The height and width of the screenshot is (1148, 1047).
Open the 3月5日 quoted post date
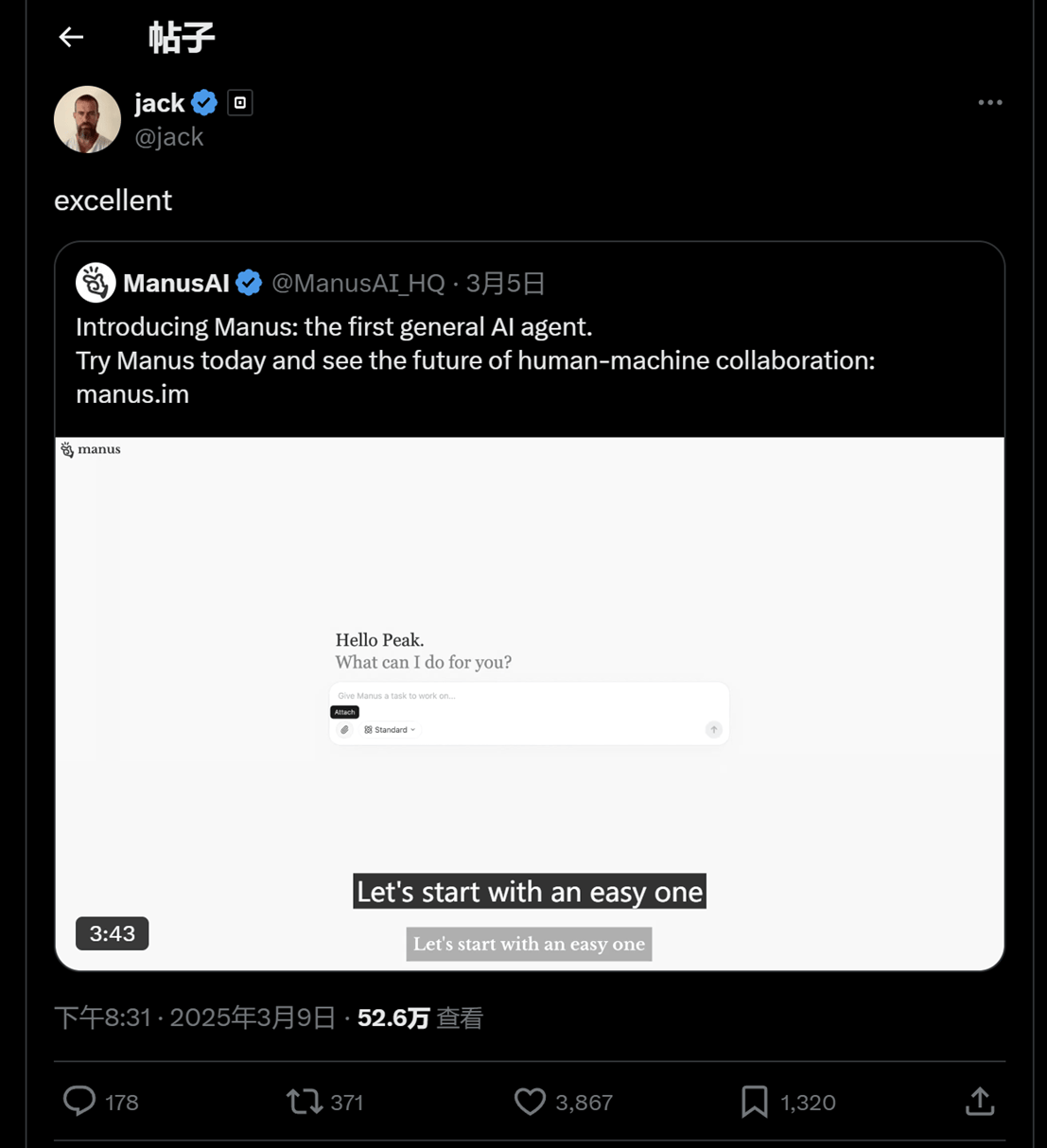pyautogui.click(x=505, y=283)
